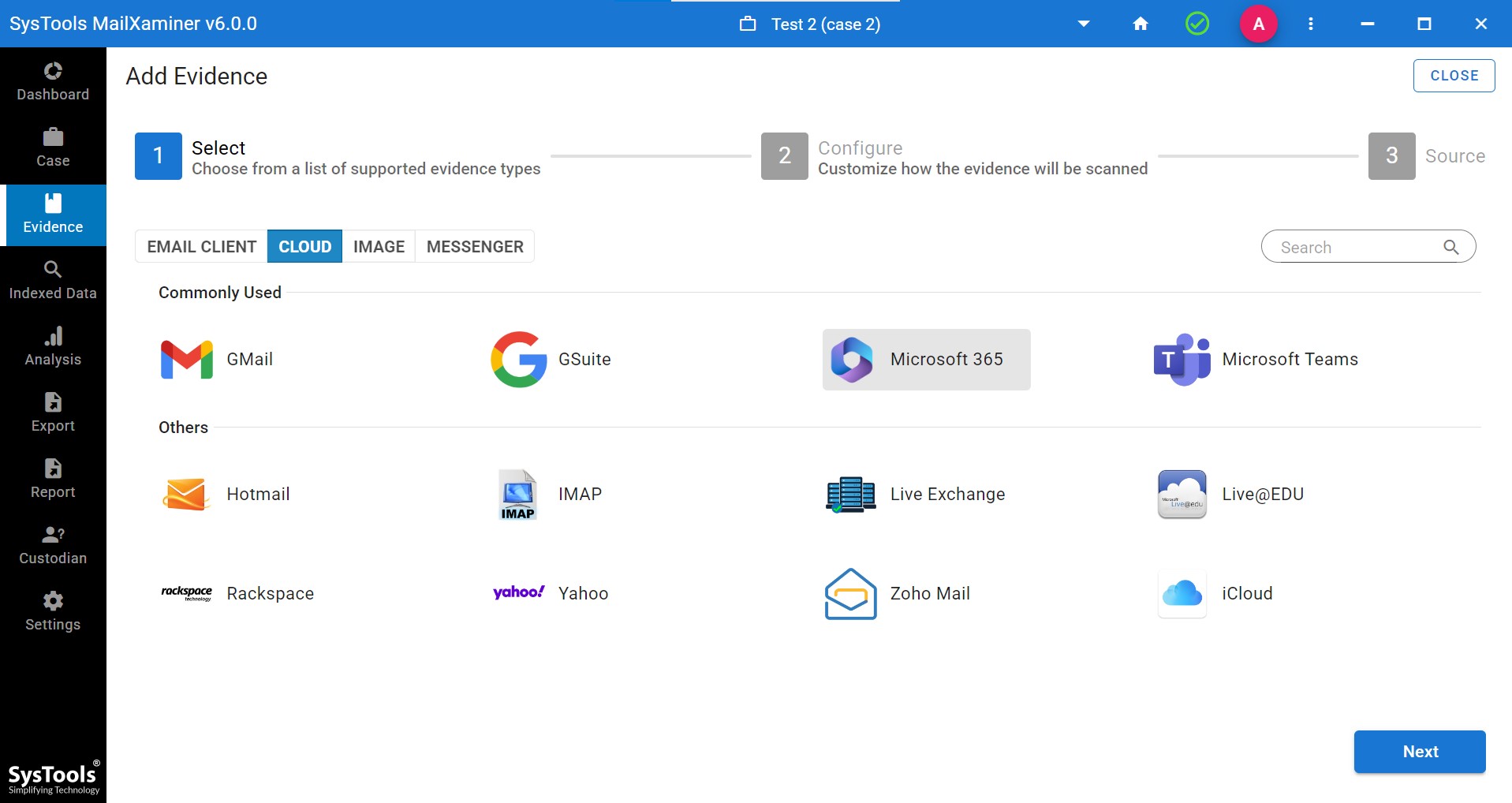Click the Search input field
This screenshot has height=803, width=1512.
(1357, 248)
